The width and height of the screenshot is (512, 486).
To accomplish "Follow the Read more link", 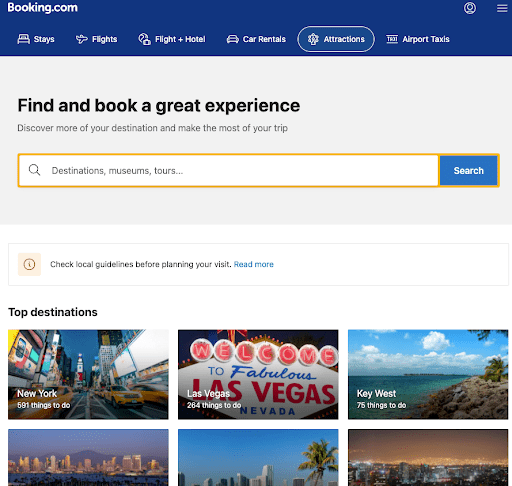I will [x=253, y=264].
